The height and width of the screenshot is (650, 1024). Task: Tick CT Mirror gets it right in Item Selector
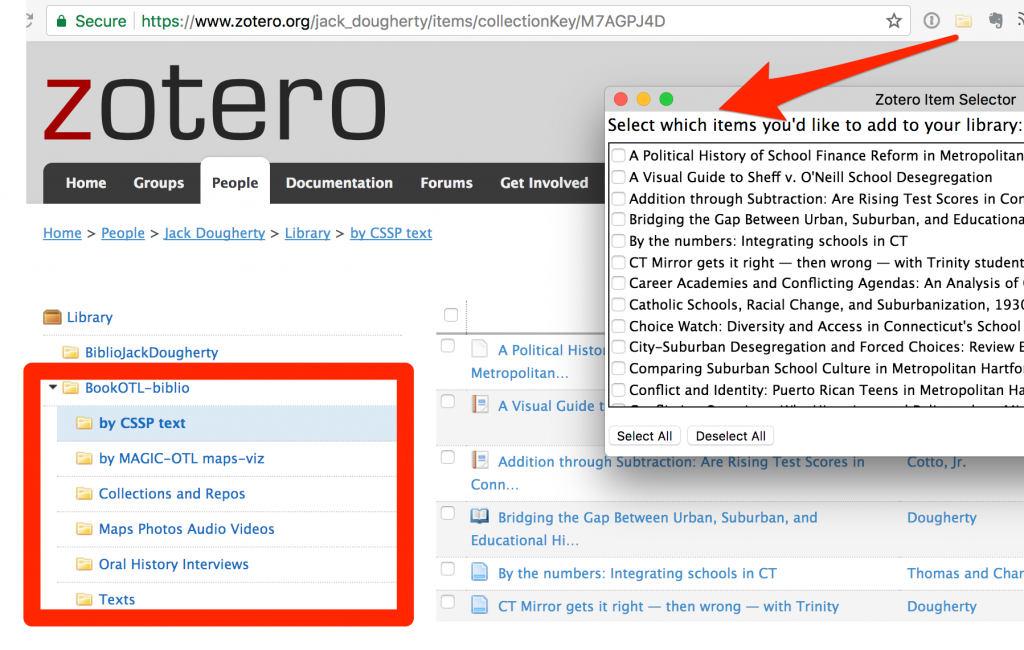tap(618, 263)
